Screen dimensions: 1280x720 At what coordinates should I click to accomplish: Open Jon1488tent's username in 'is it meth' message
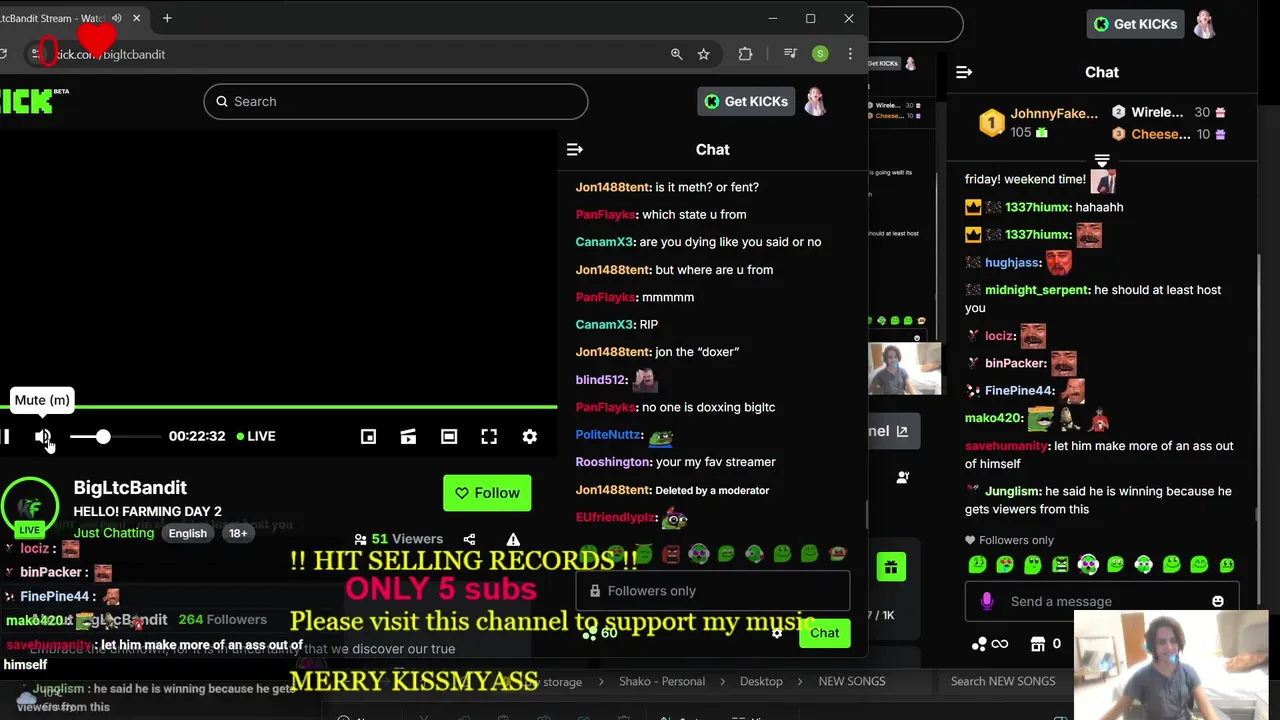click(x=613, y=187)
